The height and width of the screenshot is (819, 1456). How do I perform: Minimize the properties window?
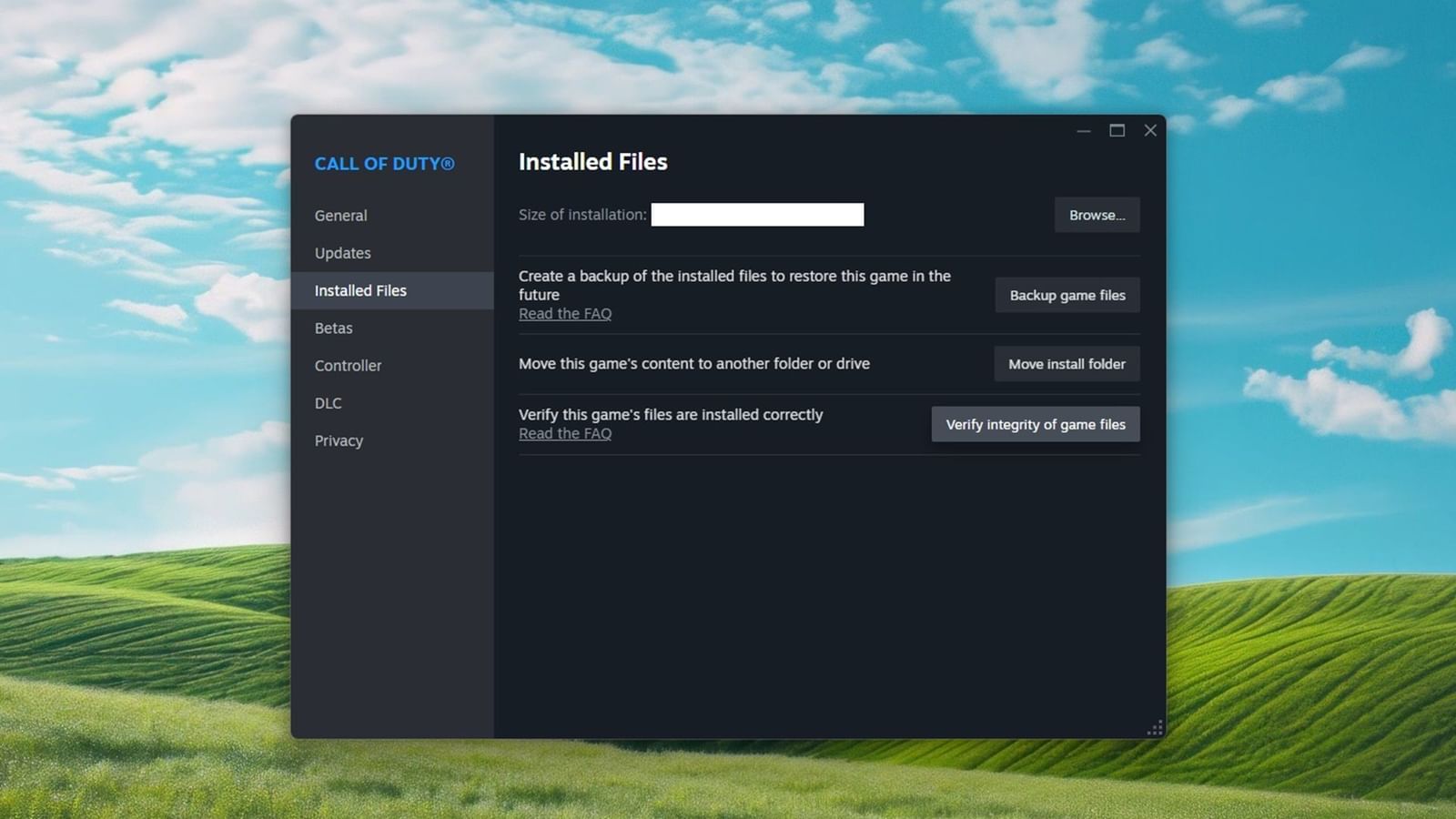tap(1083, 130)
